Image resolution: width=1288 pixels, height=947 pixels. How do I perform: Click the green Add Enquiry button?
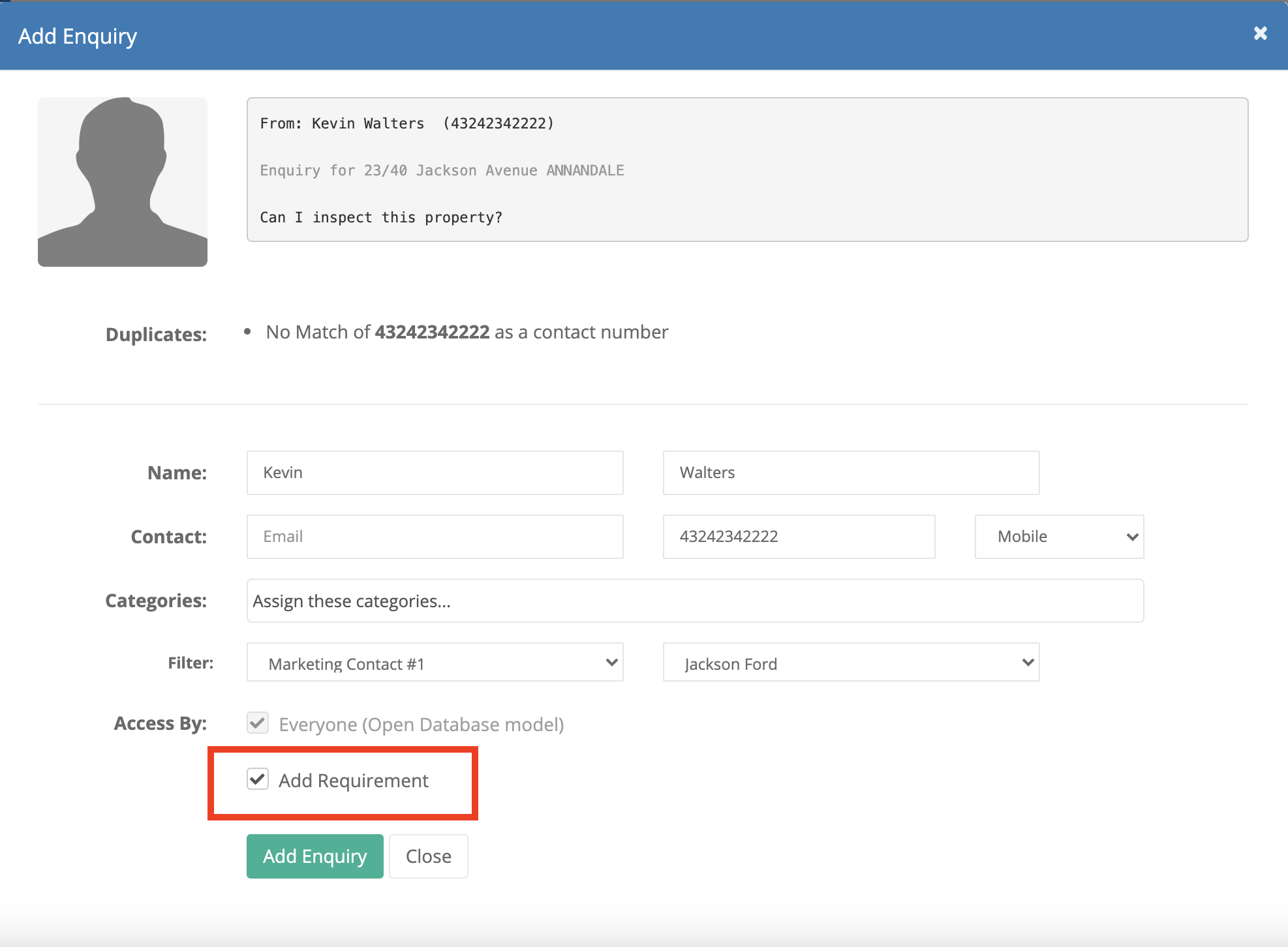pyautogui.click(x=314, y=856)
